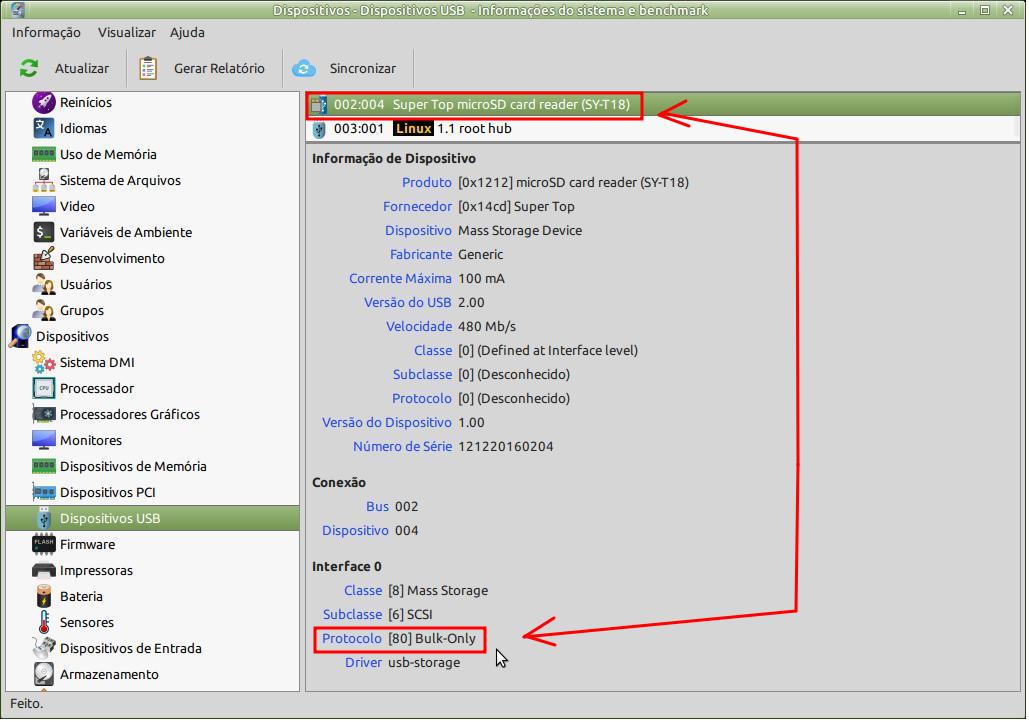Click the Sincronizar cloud icon
This screenshot has height=722, width=1029.
[x=304, y=68]
